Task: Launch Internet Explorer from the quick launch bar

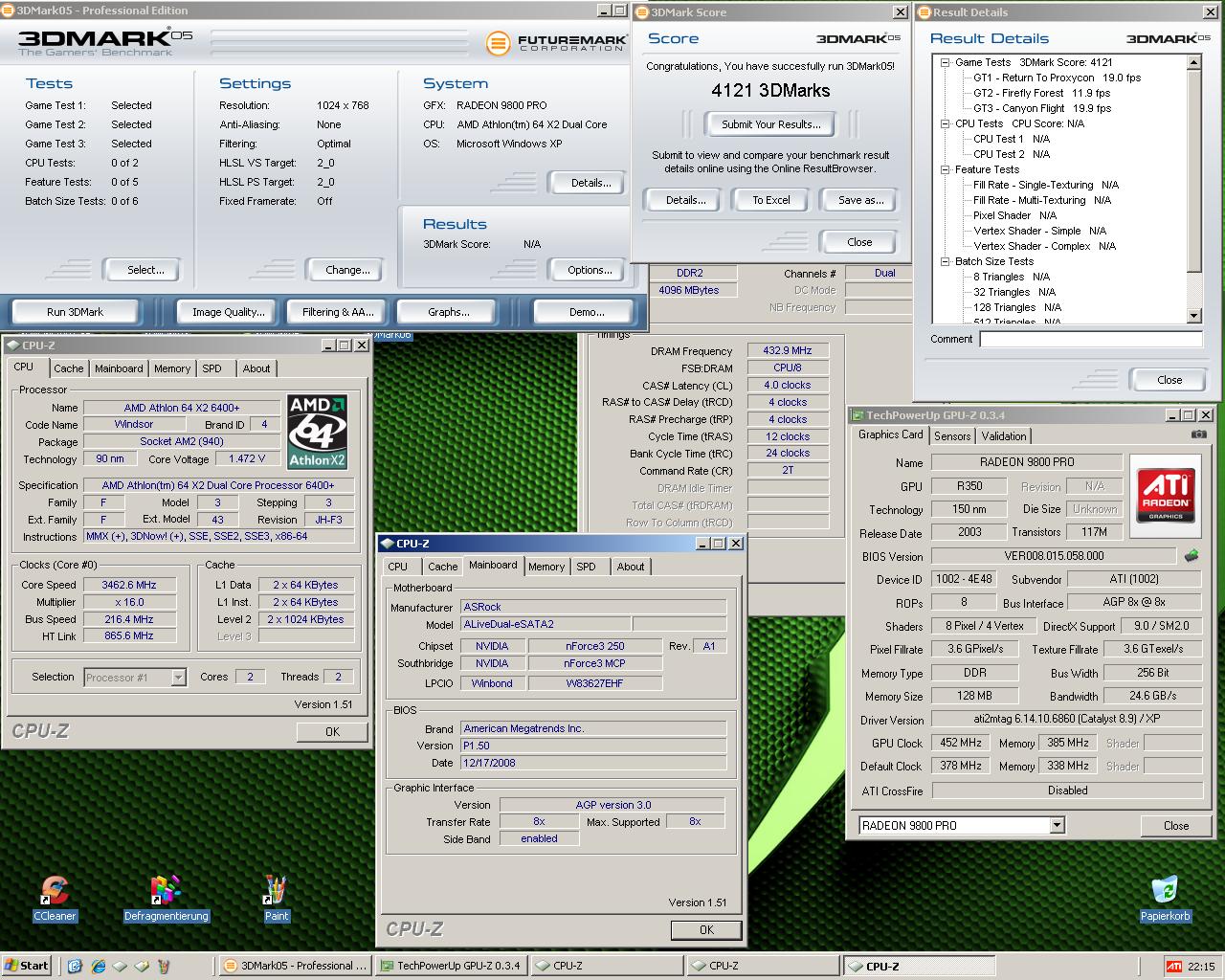Action: pyautogui.click(x=98, y=966)
